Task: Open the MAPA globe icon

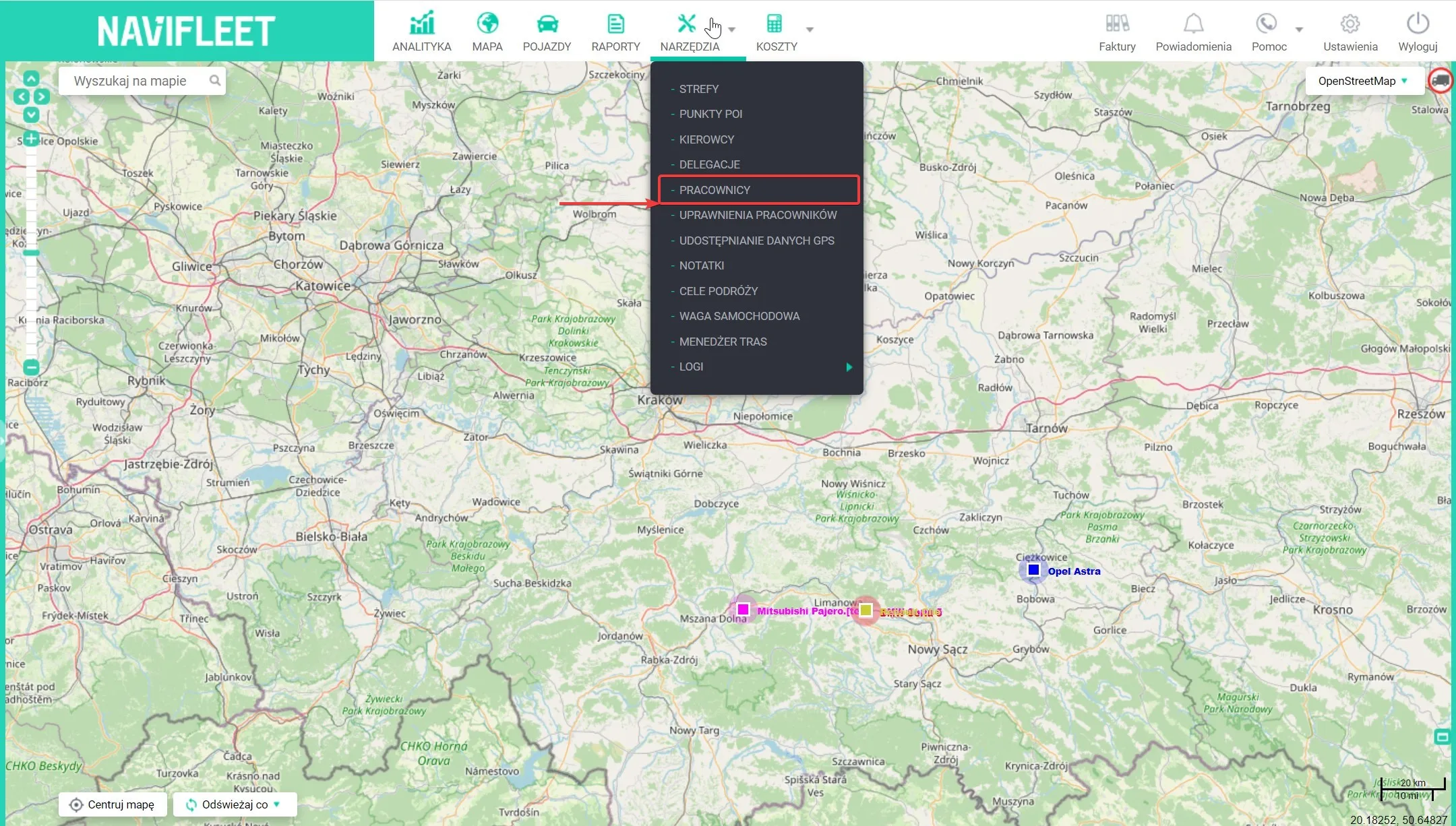Action: [487, 24]
